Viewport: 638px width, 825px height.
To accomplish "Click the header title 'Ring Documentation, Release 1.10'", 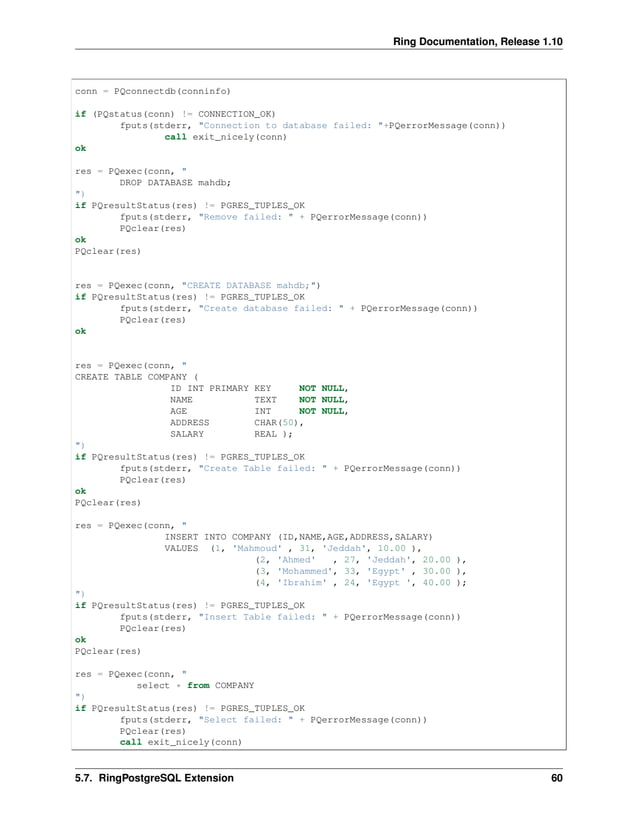I will pos(478,42).
